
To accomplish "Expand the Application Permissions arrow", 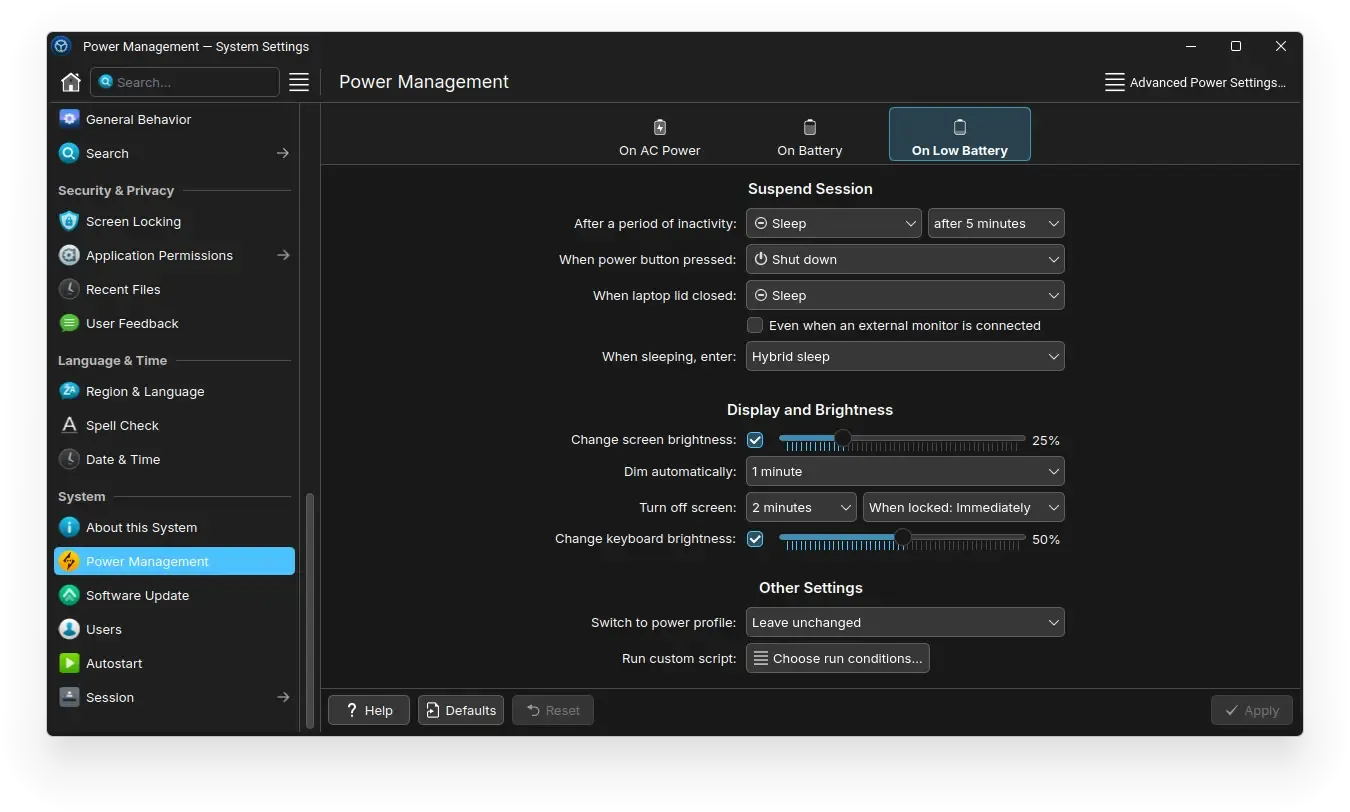I will coord(283,255).
